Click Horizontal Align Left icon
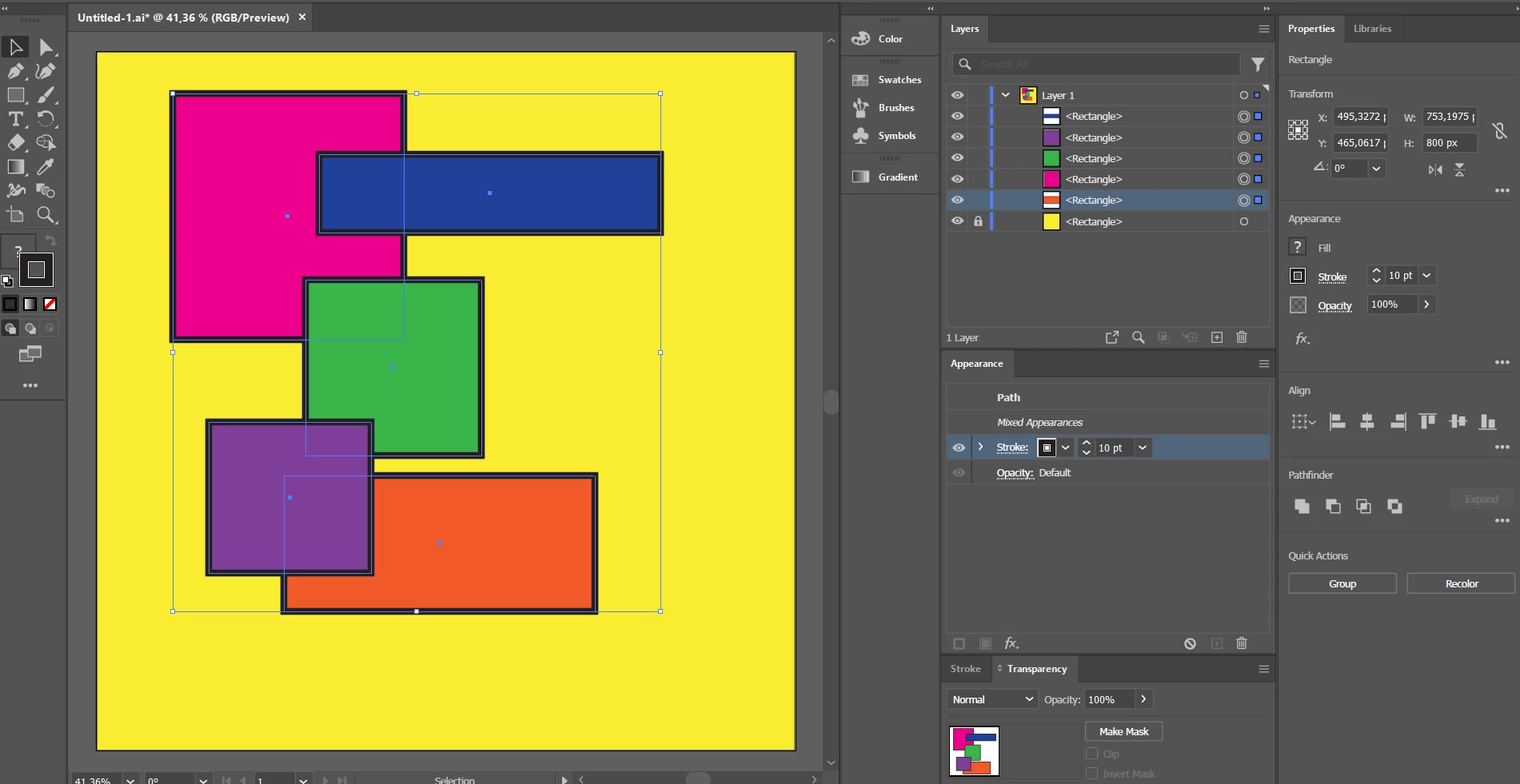 pyautogui.click(x=1337, y=421)
